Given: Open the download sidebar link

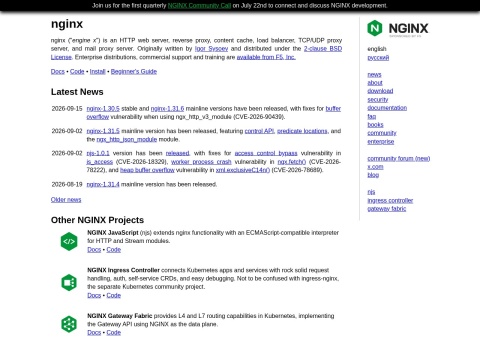Looking at the screenshot, I should (380, 91).
